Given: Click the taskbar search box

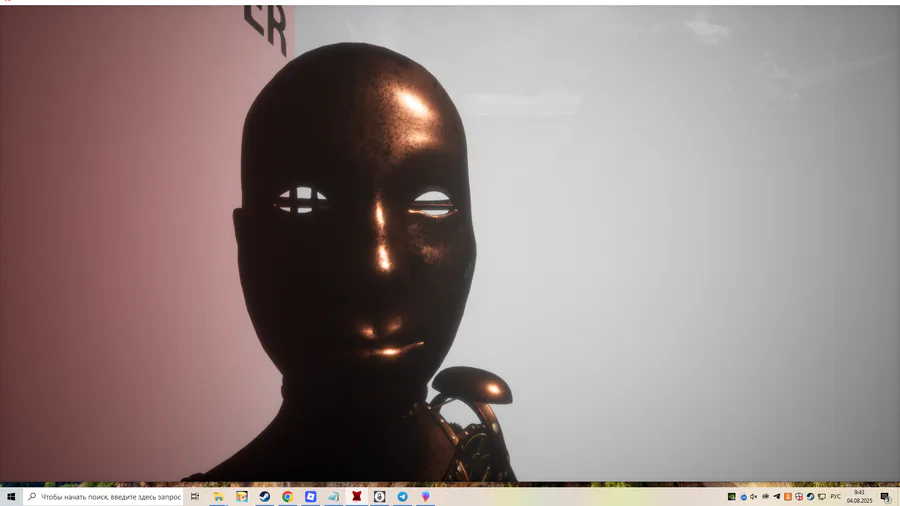Looking at the screenshot, I should tap(103, 497).
